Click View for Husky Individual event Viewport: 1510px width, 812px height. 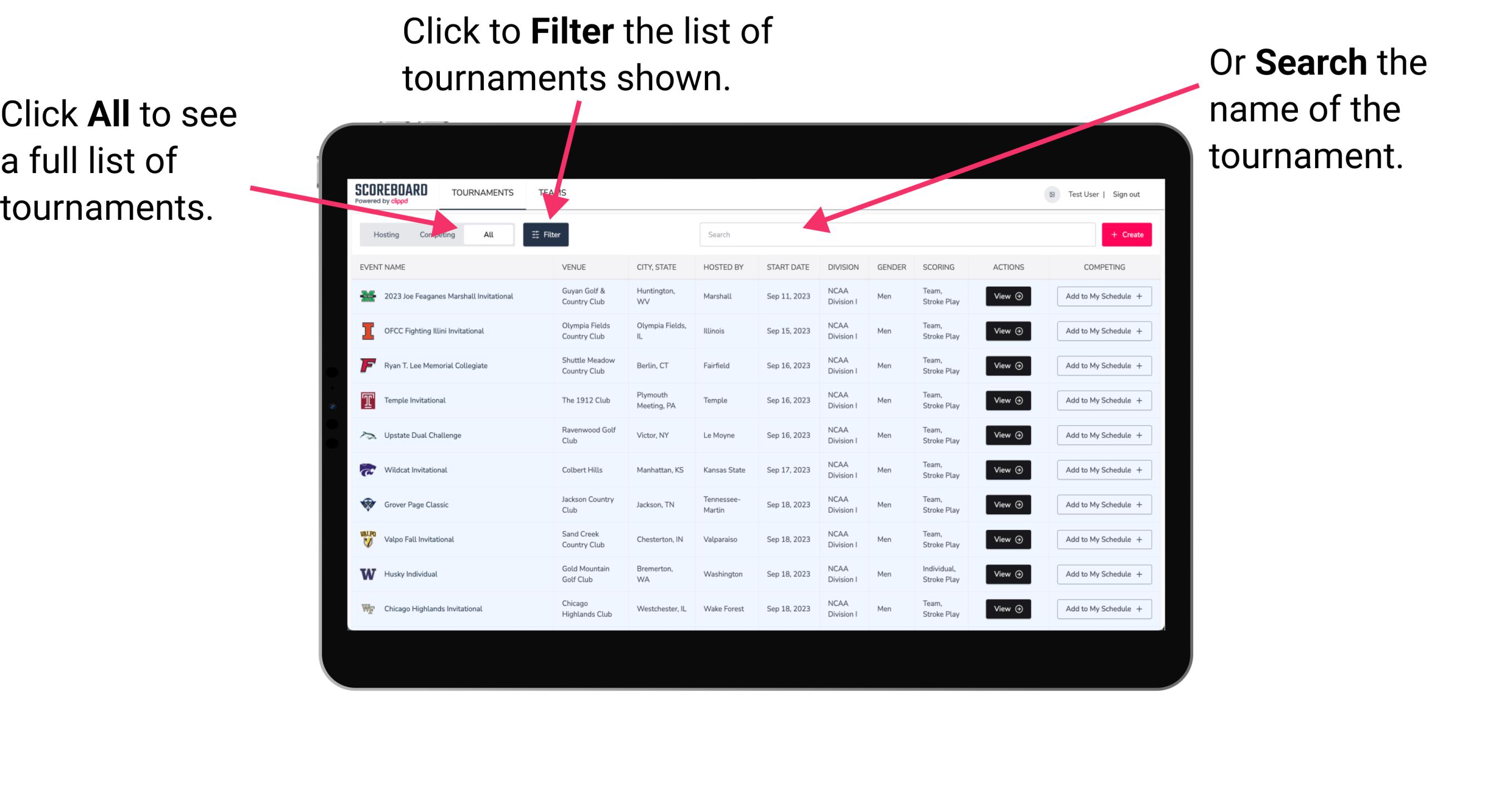[1007, 574]
